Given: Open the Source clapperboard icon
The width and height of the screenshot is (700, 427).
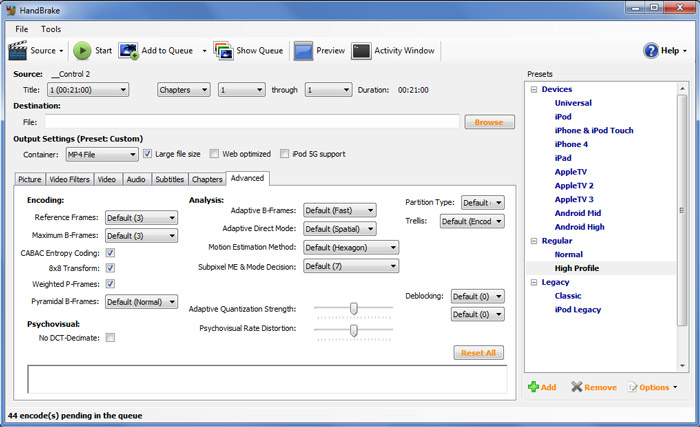Looking at the screenshot, I should [17, 50].
